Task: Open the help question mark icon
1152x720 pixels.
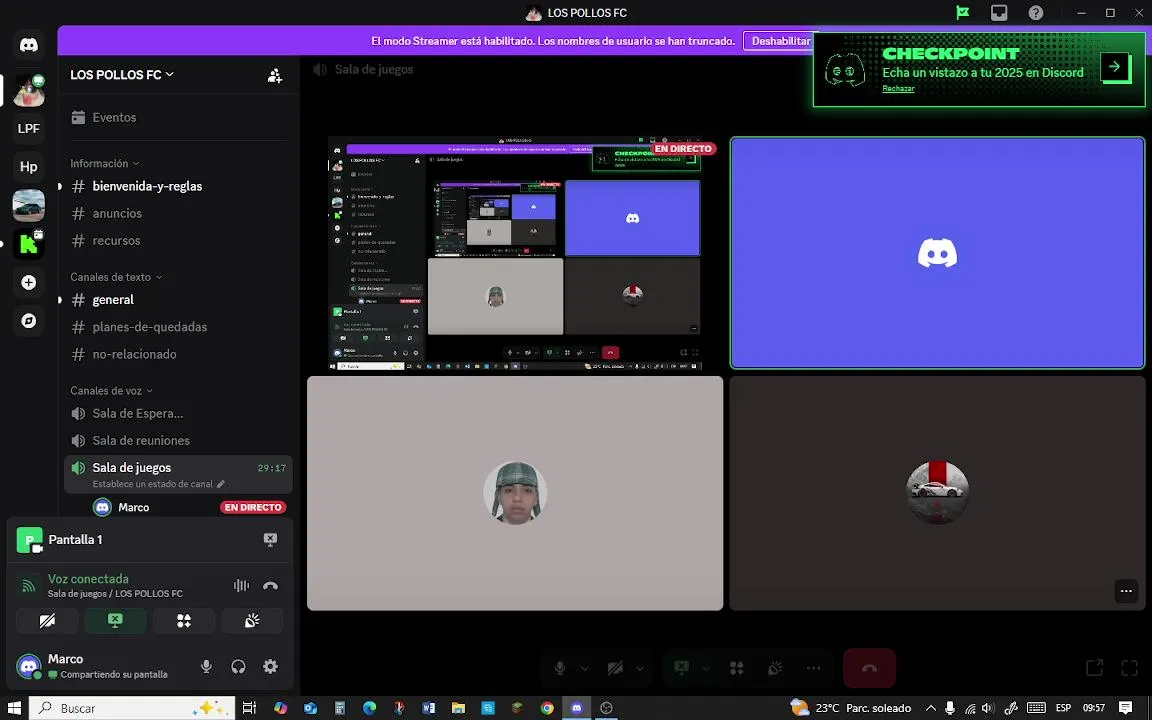Action: coord(1035,12)
